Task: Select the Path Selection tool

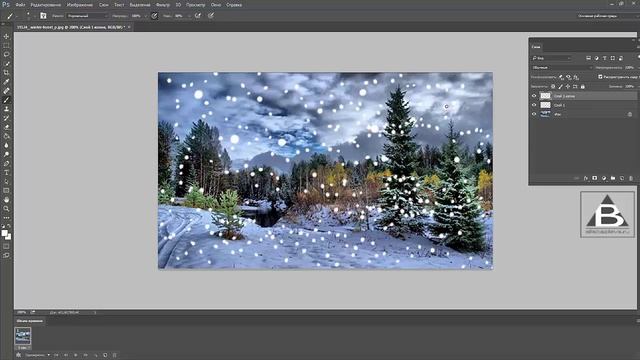Action: (6, 181)
